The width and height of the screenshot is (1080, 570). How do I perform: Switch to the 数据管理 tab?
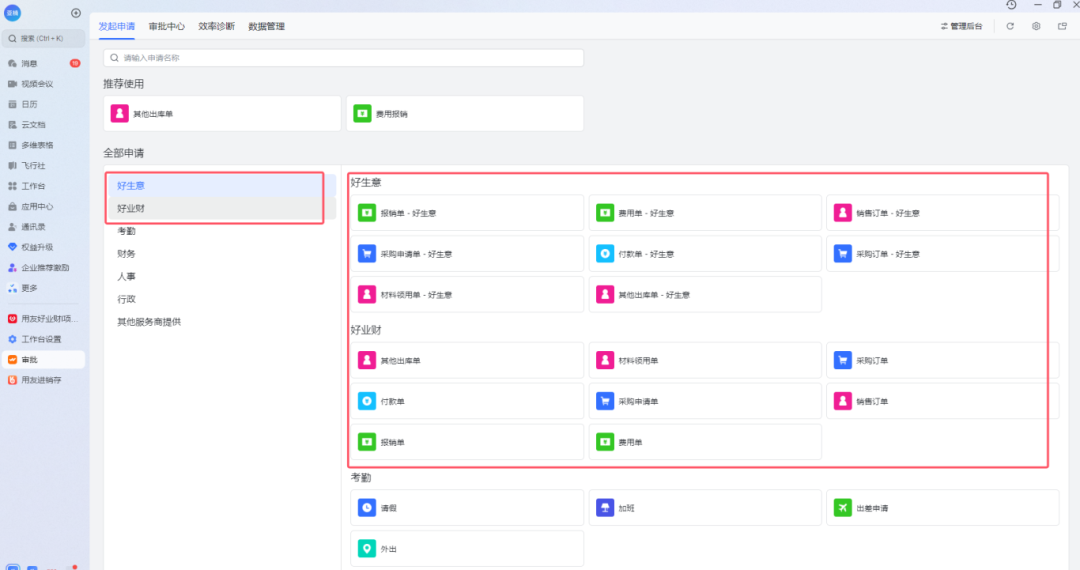point(267,26)
